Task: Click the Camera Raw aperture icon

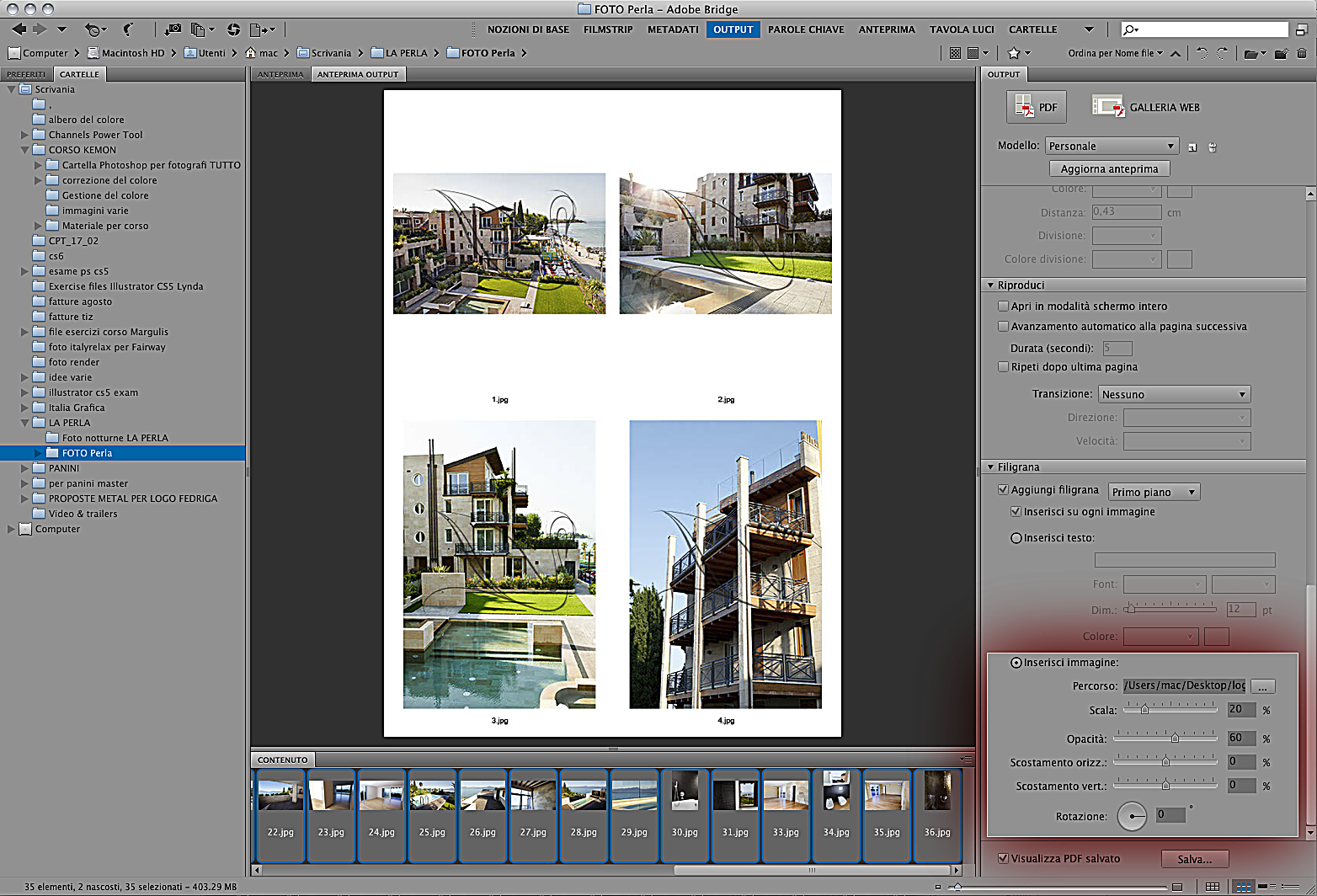Action: click(233, 29)
